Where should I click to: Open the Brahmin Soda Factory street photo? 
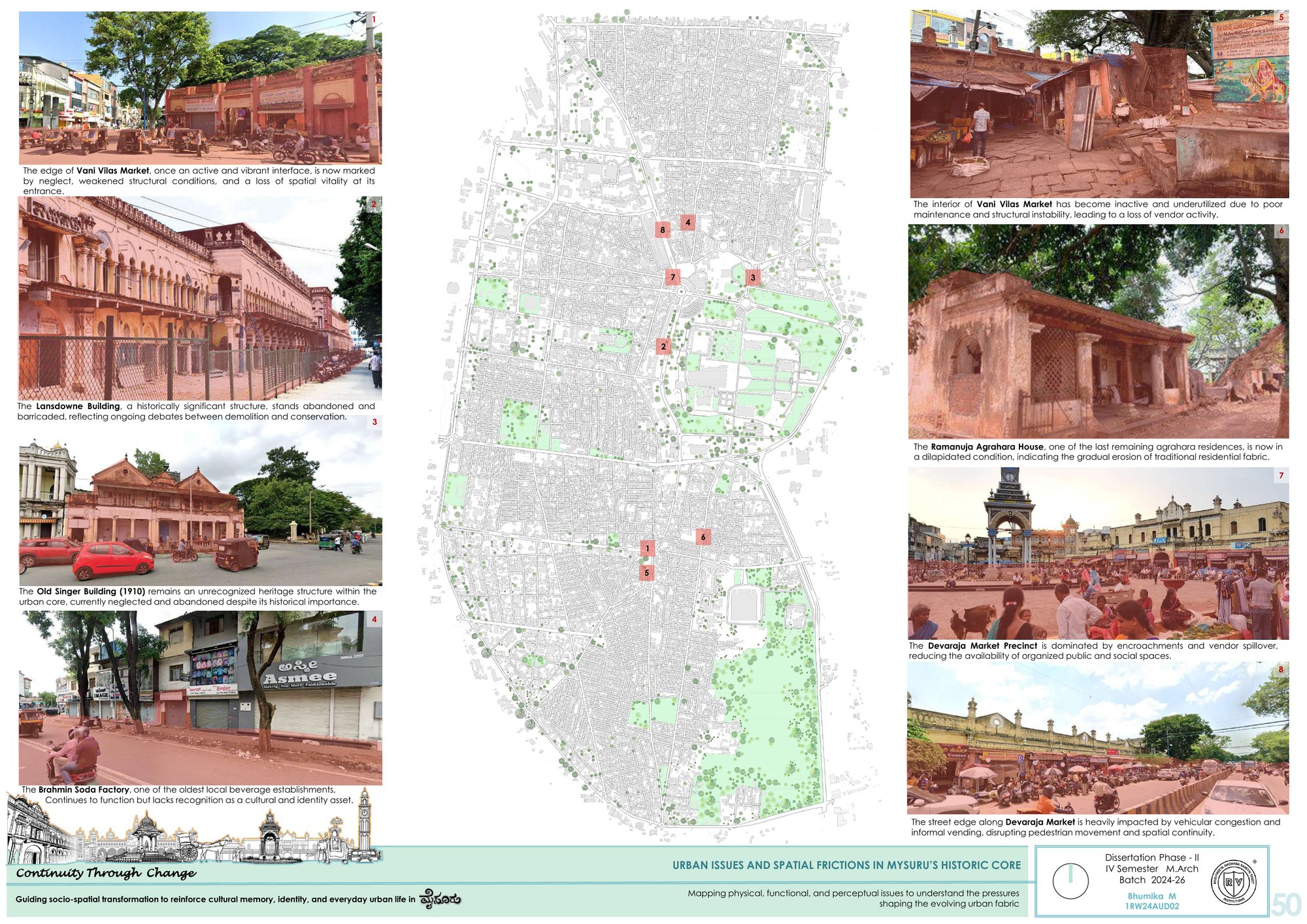point(200,698)
